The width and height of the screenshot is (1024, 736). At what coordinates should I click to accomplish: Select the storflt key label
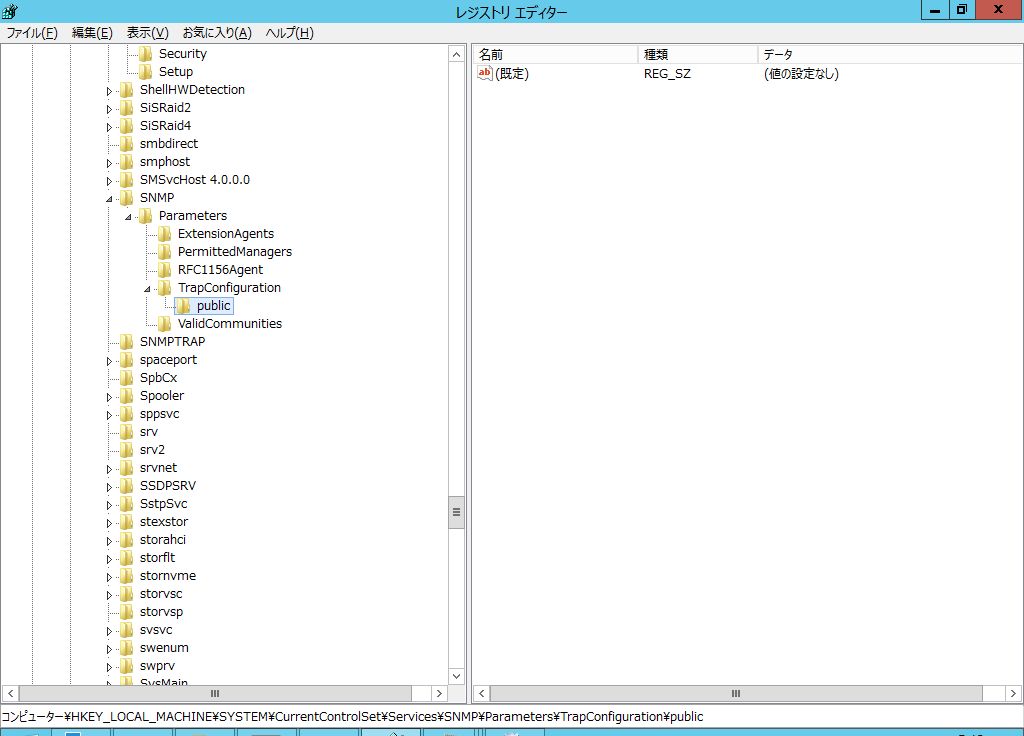(x=157, y=557)
